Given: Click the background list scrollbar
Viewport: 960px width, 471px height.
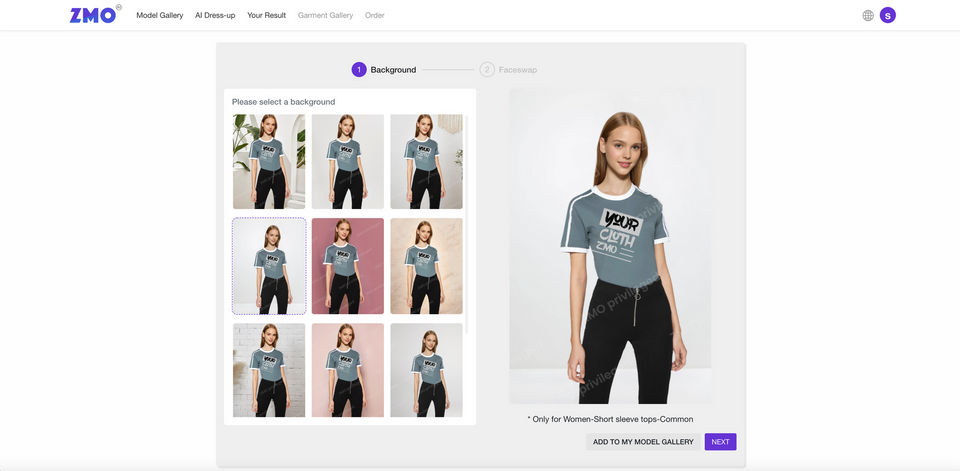Looking at the screenshot, I should pos(468,230).
